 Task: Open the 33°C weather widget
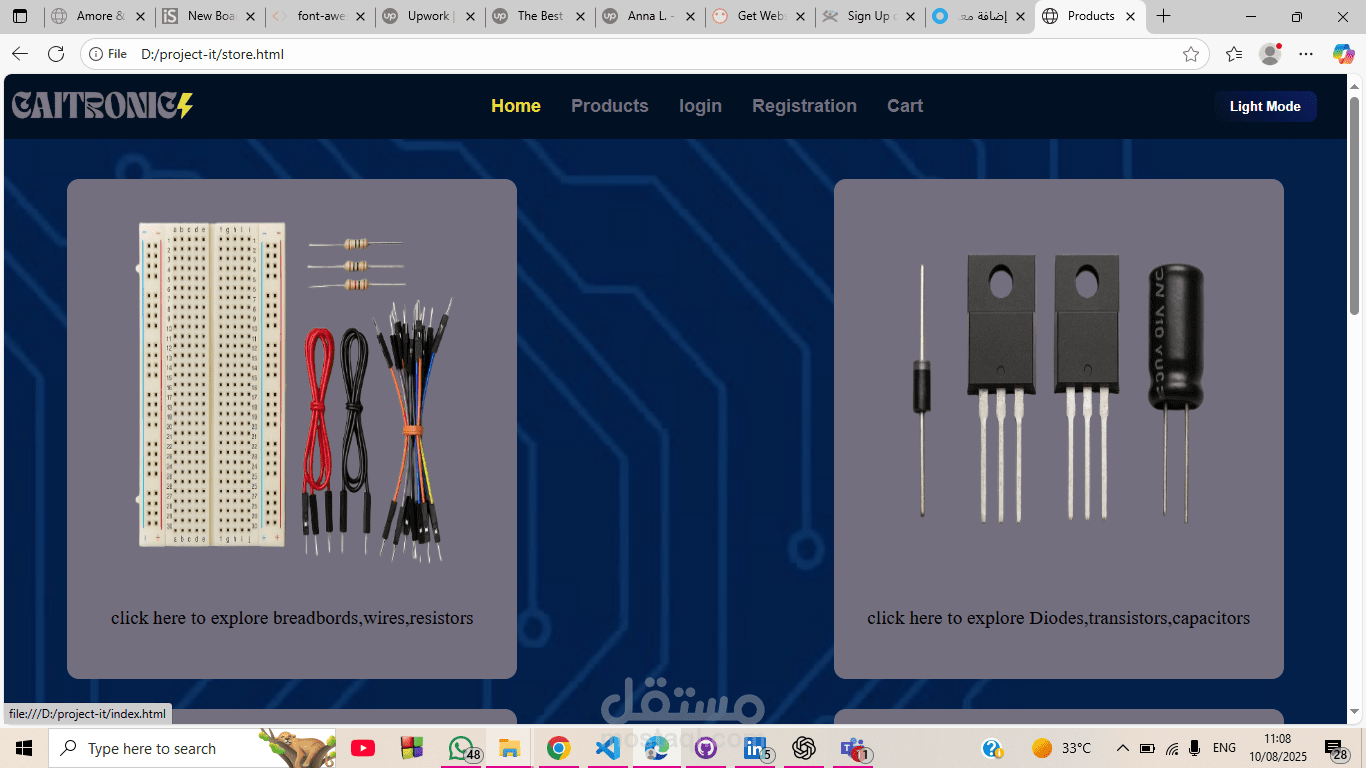pos(1062,748)
